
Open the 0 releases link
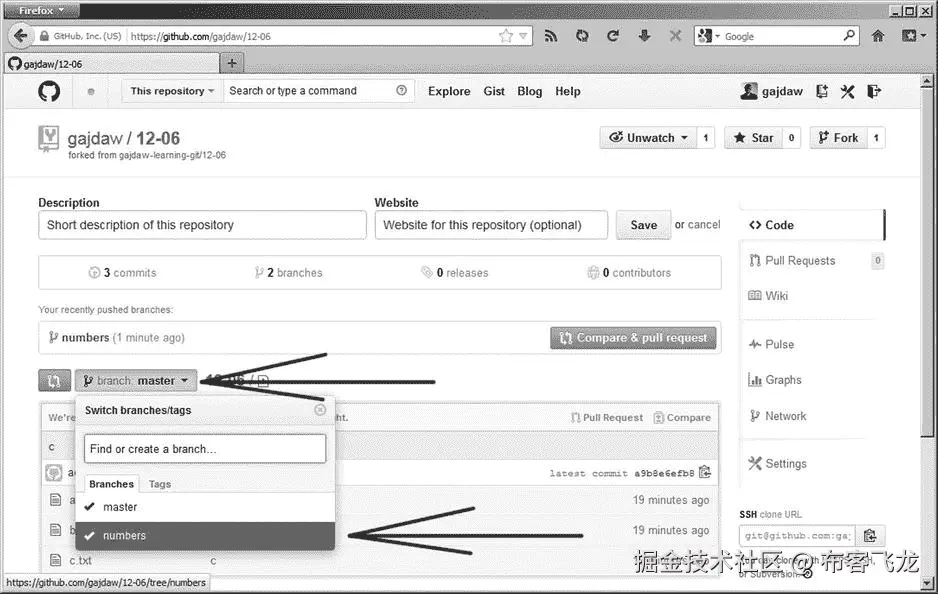click(455, 273)
